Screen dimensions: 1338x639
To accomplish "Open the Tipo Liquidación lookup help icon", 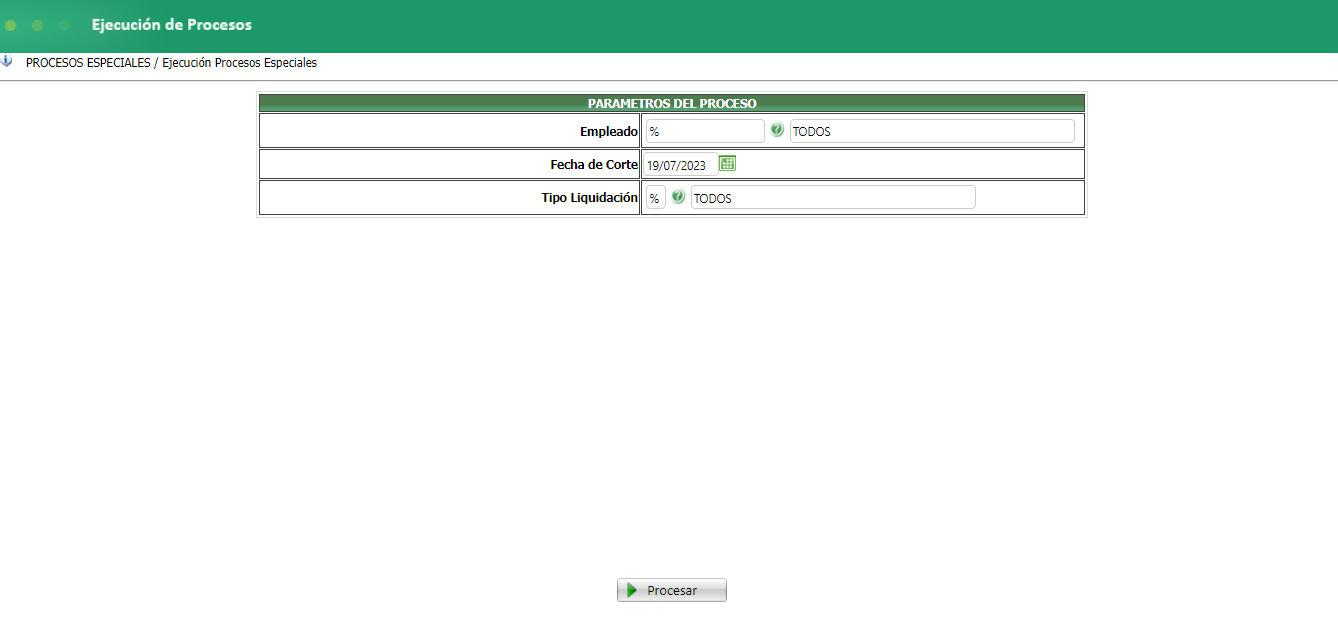I will [678, 197].
